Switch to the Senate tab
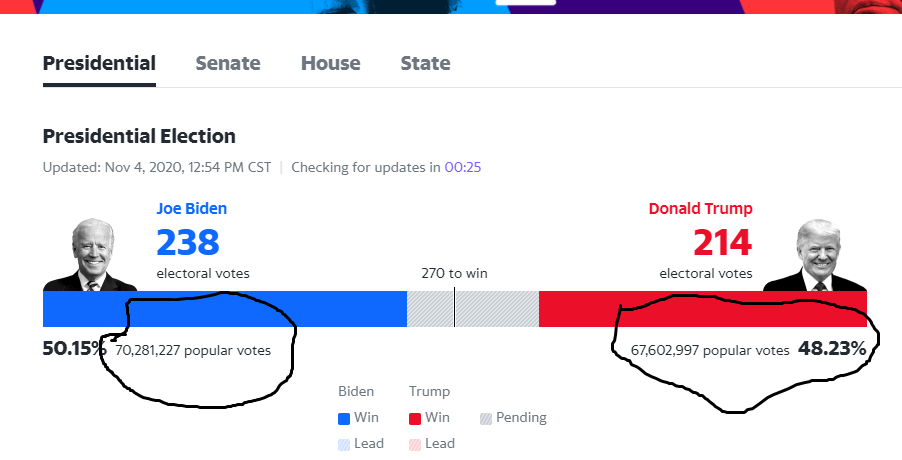The width and height of the screenshot is (902, 460). tap(228, 64)
